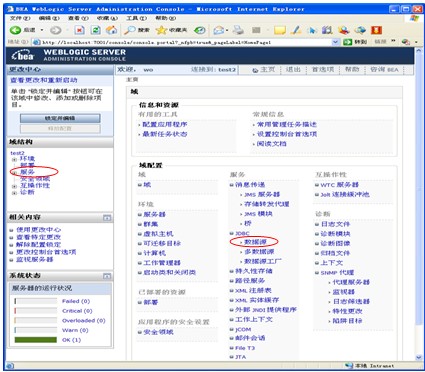Click the History clock icon in toolbar
Image resolution: width=425 pixels, height=372 pixels.
[x=200, y=30]
